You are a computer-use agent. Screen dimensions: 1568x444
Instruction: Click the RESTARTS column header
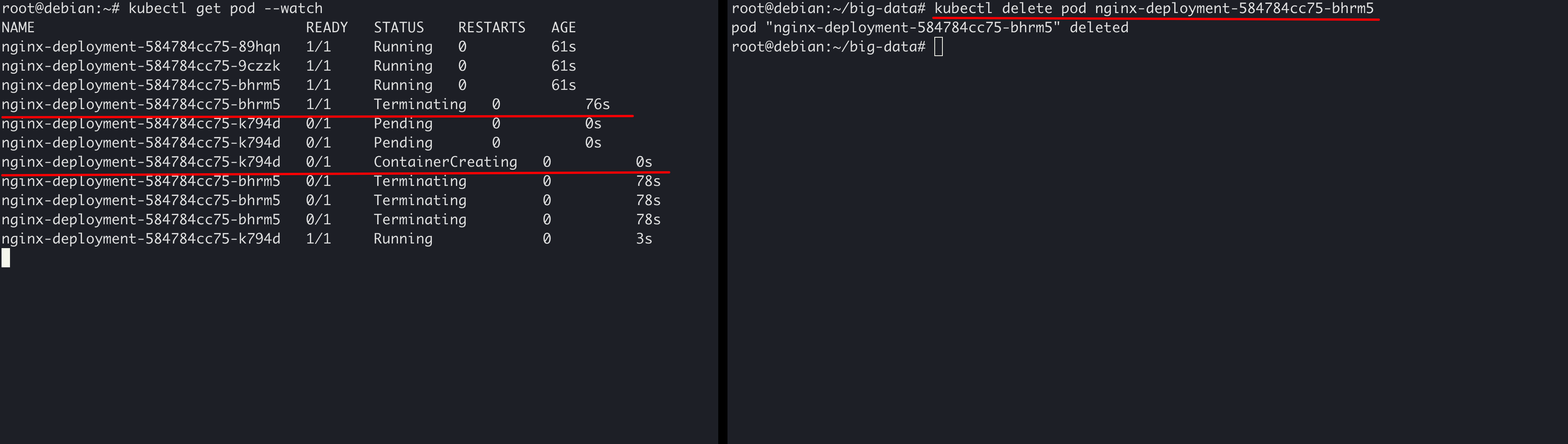tap(491, 27)
